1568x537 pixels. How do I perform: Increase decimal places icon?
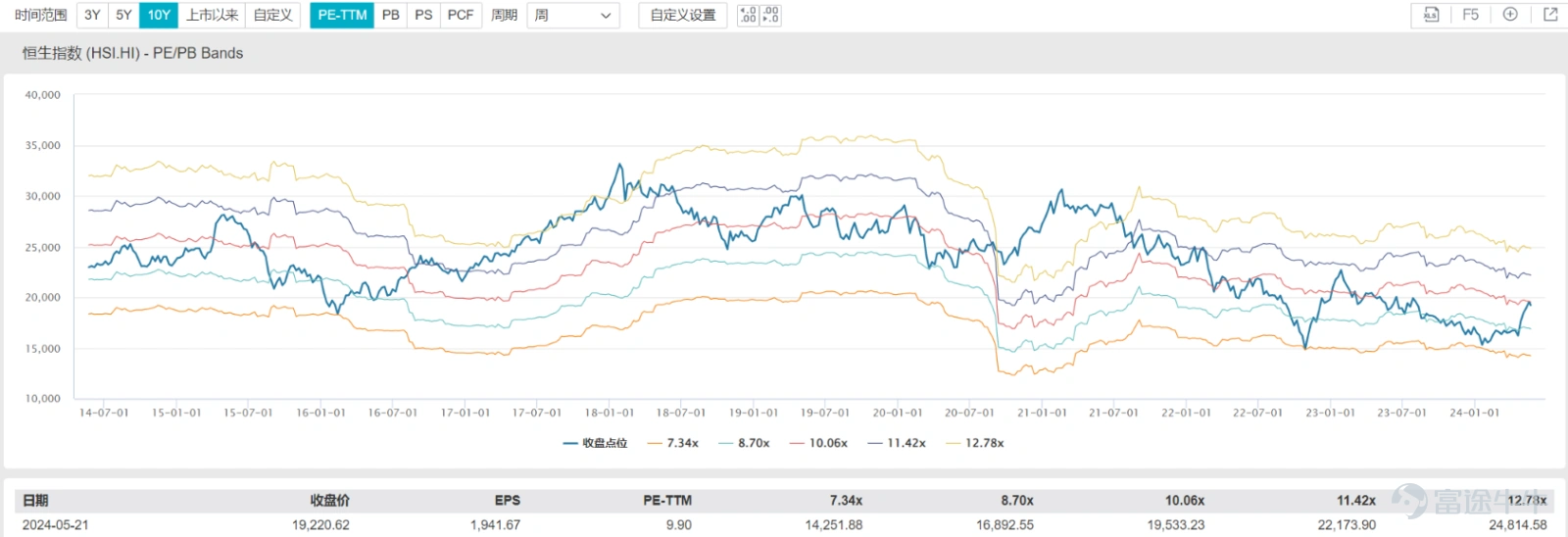click(748, 15)
